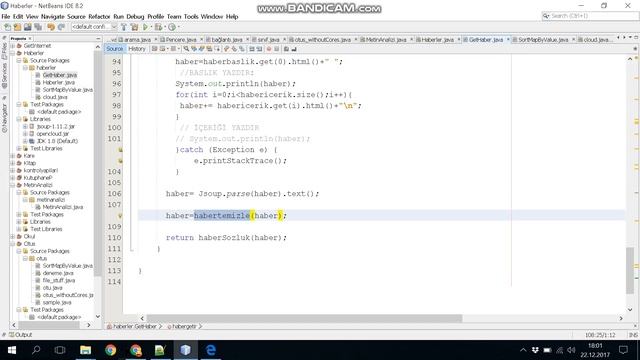Viewport: 640px width, 360px height.
Task: Switch to the MetinAnalizi.java tab
Action: pyautogui.click(x=386, y=40)
